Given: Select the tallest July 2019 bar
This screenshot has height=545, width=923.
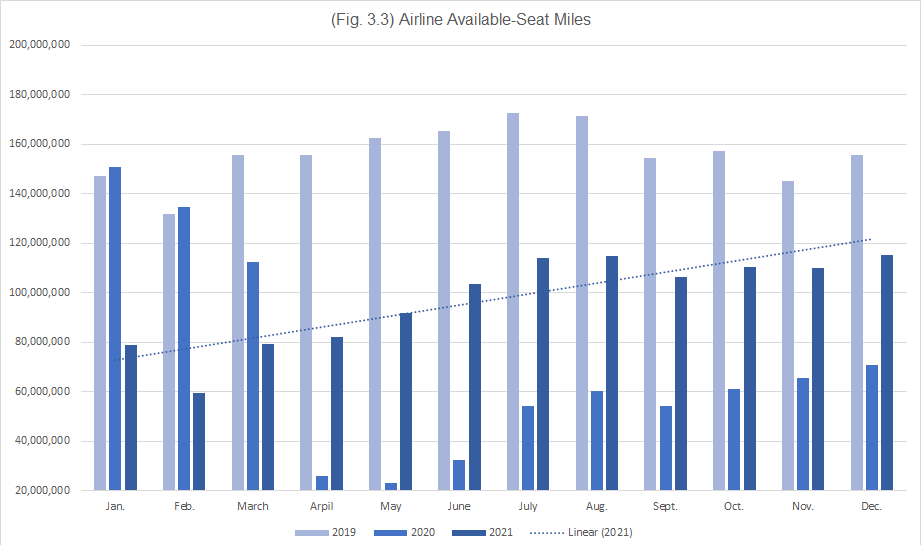Looking at the screenshot, I should point(513,301).
